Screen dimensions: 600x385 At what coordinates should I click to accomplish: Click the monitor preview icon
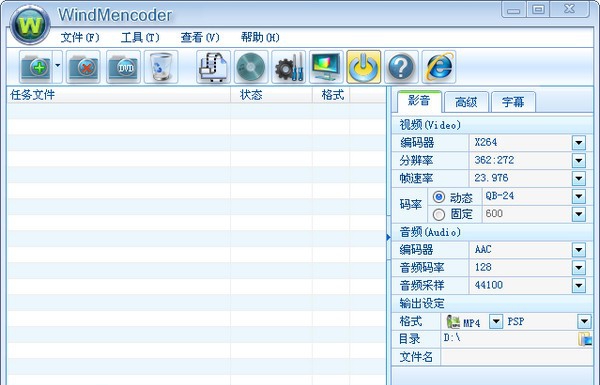(326, 67)
